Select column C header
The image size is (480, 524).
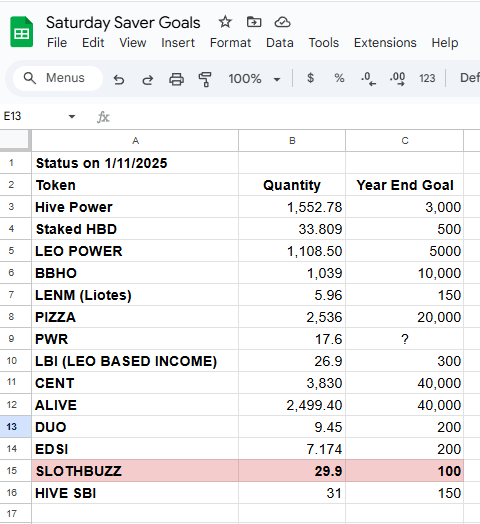pos(405,141)
